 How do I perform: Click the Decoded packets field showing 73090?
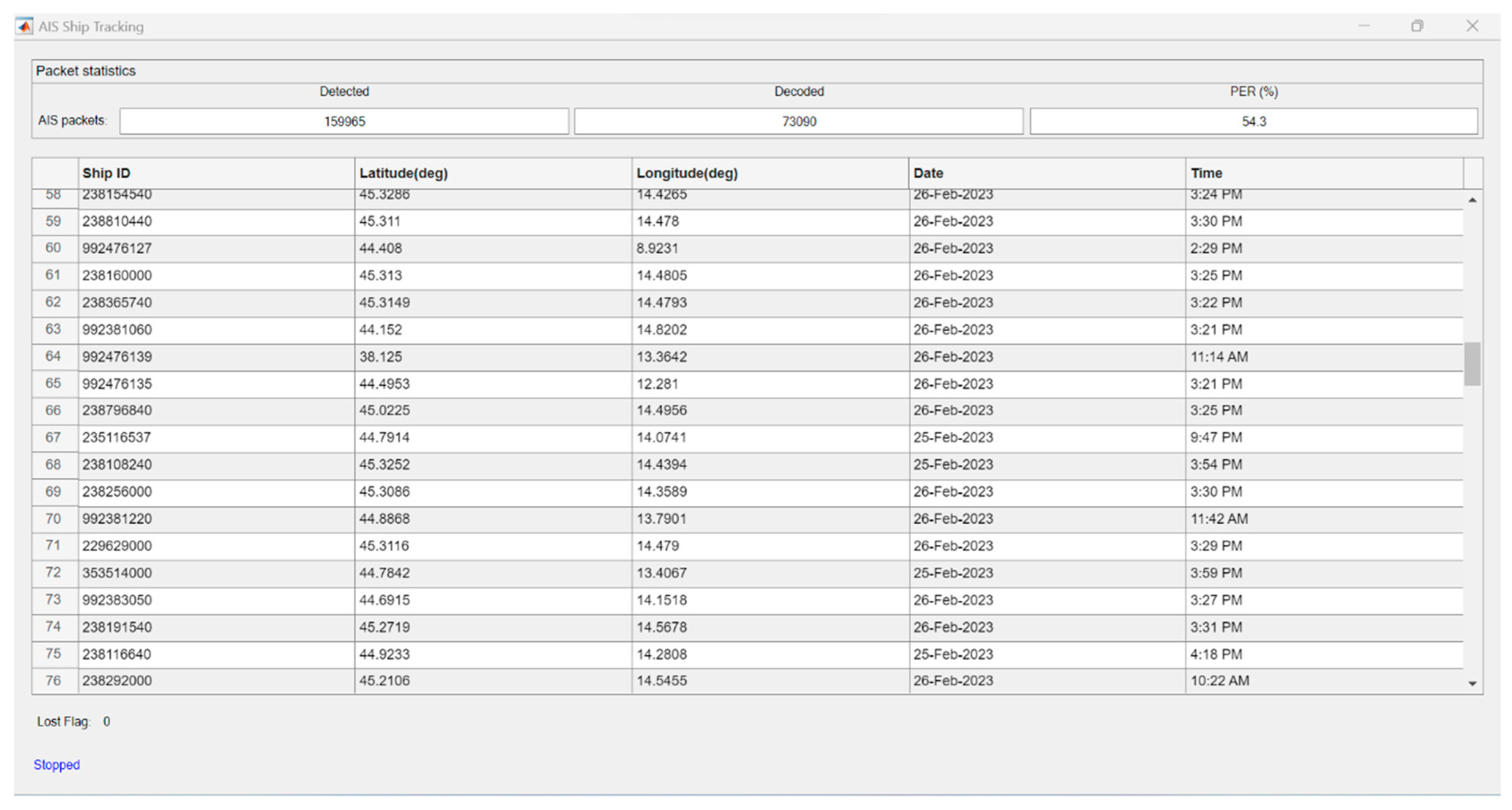[x=798, y=121]
